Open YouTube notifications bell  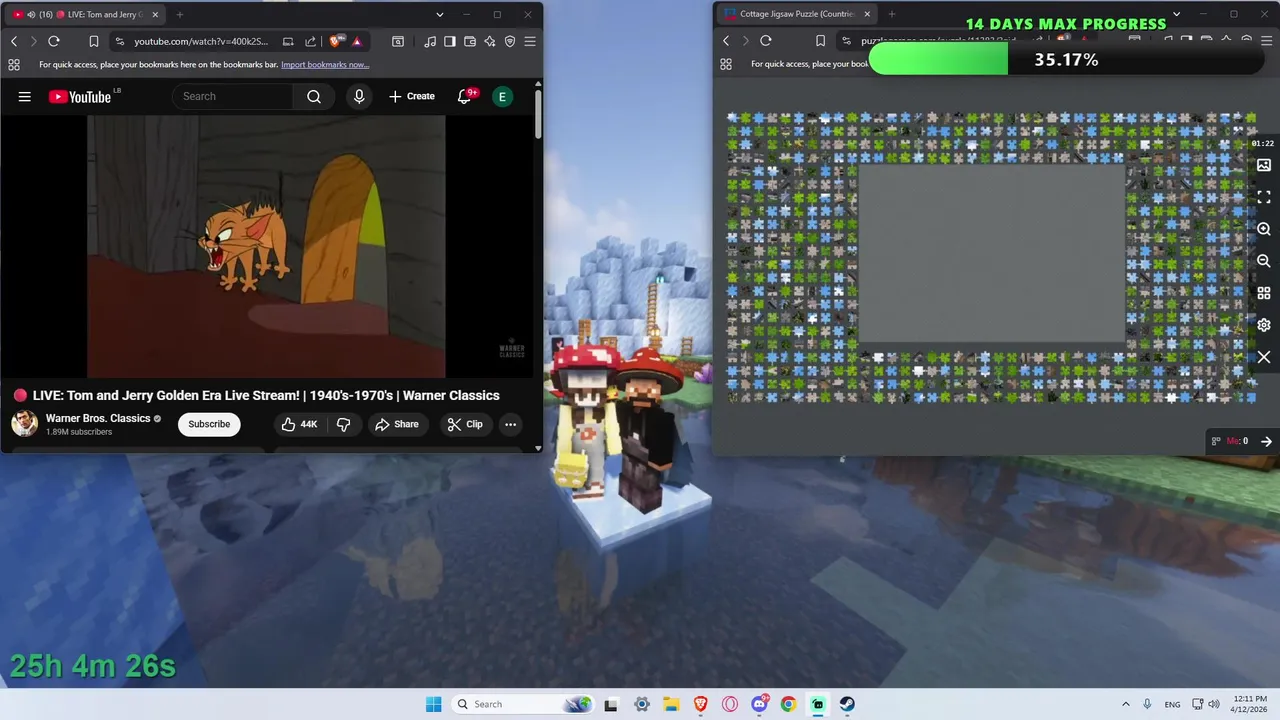pyautogui.click(x=464, y=96)
